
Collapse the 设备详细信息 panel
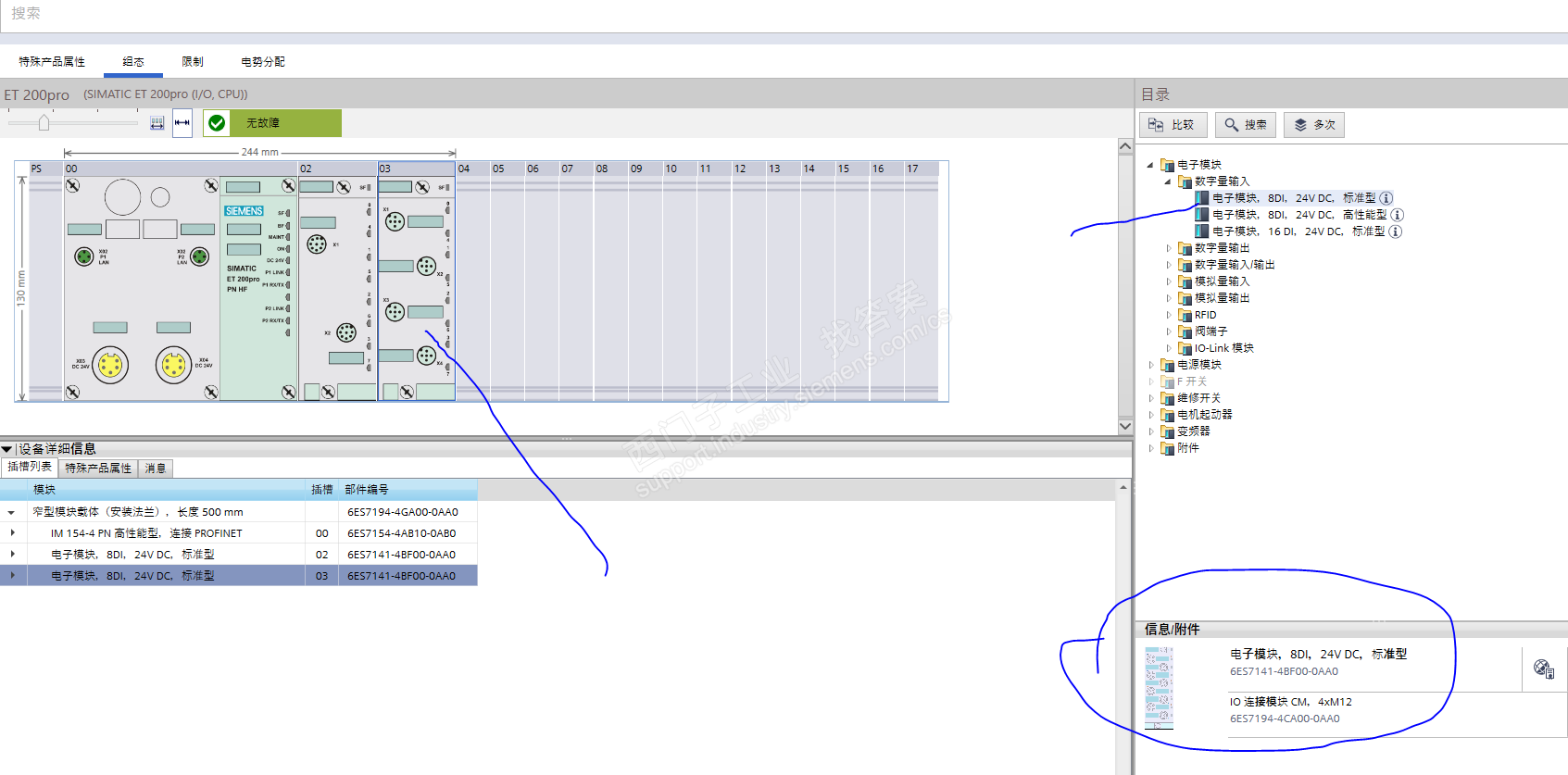point(7,449)
